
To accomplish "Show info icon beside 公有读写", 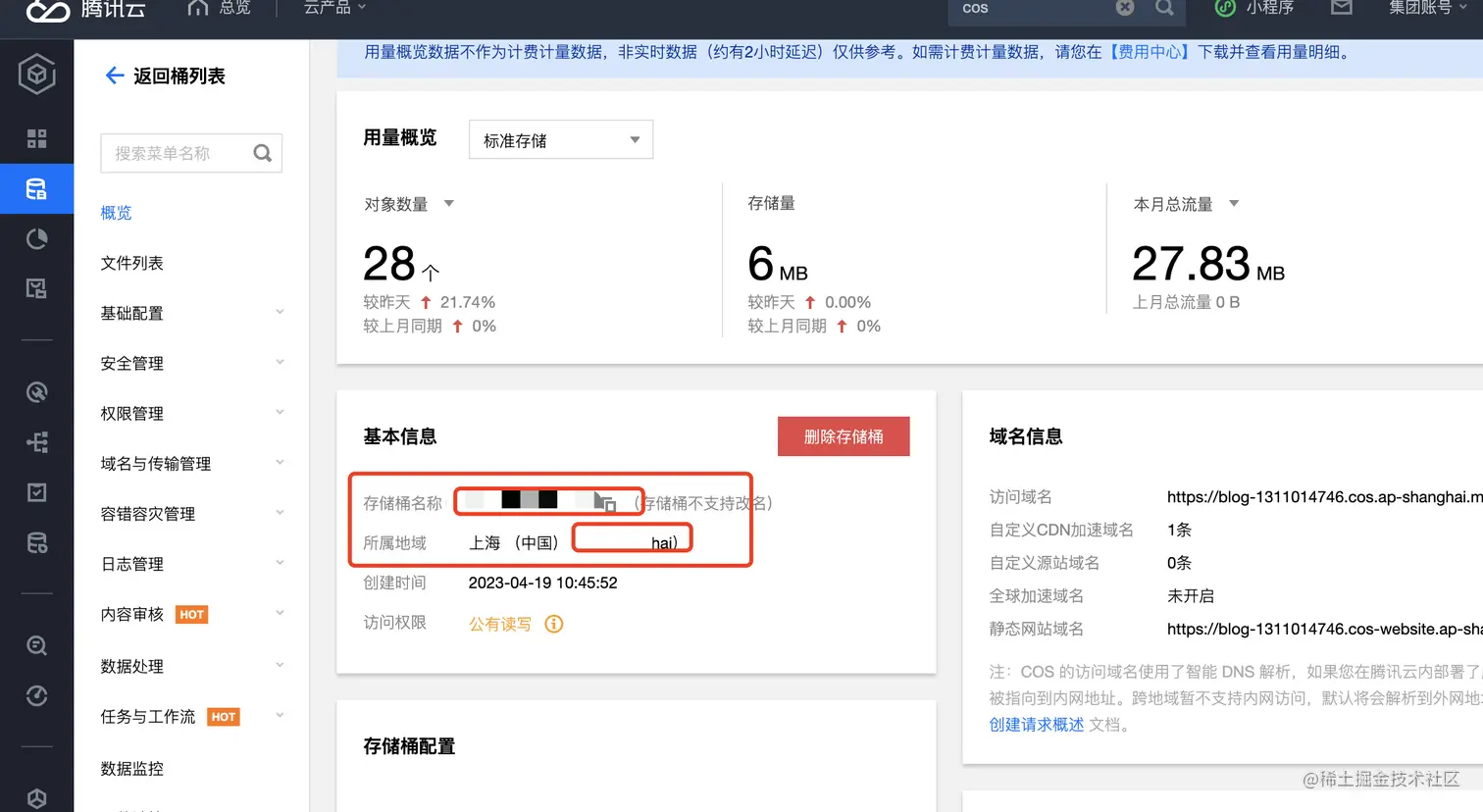I will click(554, 624).
